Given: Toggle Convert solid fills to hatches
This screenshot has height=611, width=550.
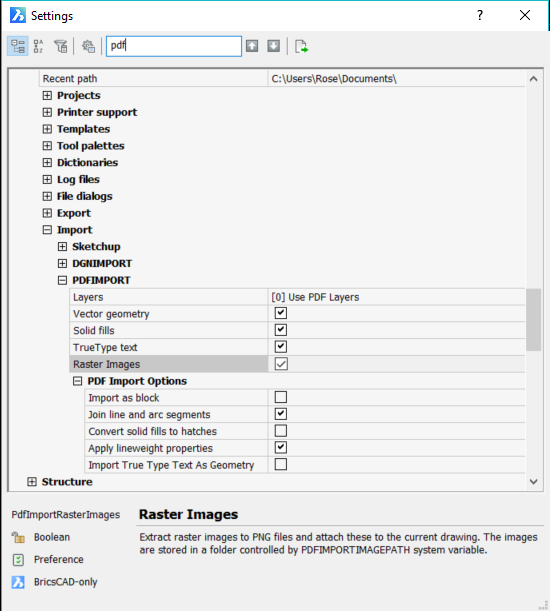Looking at the screenshot, I should [281, 431].
